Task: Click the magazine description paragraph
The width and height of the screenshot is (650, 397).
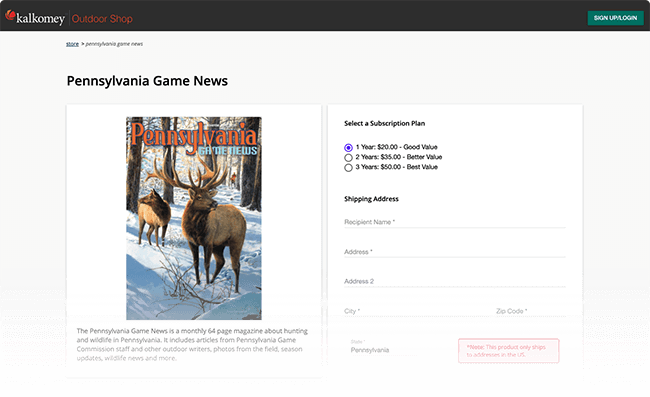Action: 192,344
